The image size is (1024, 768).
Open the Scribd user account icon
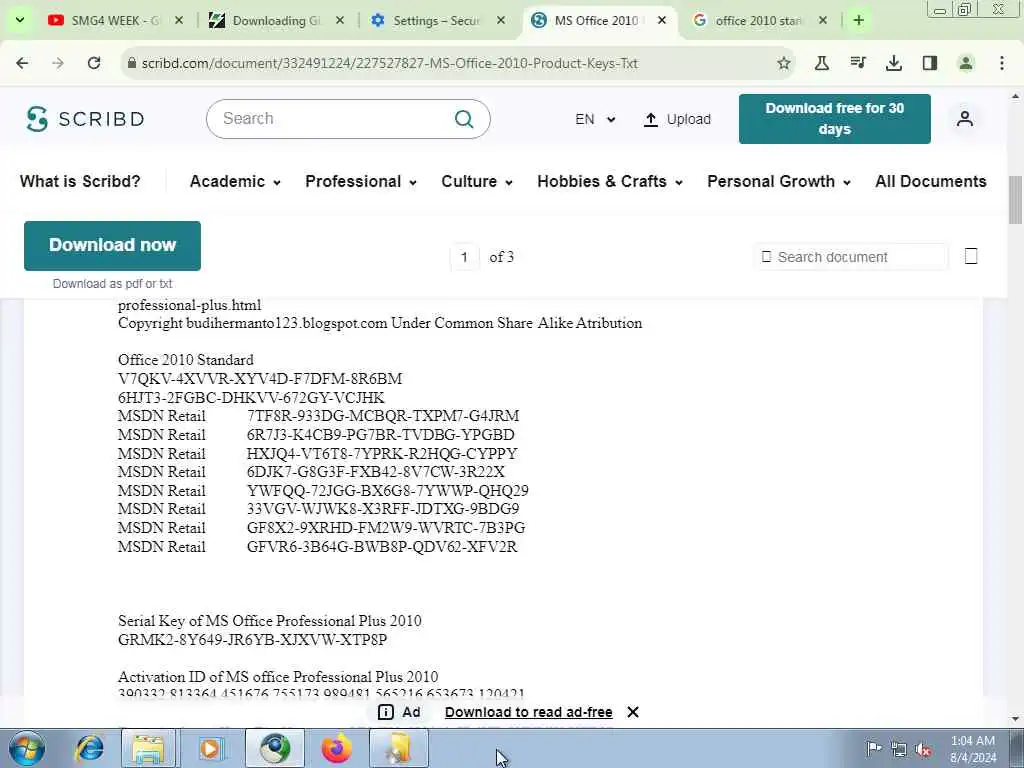[965, 119]
